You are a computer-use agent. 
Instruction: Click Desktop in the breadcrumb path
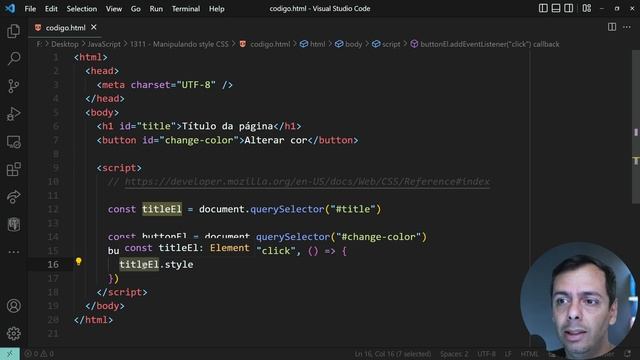64,44
